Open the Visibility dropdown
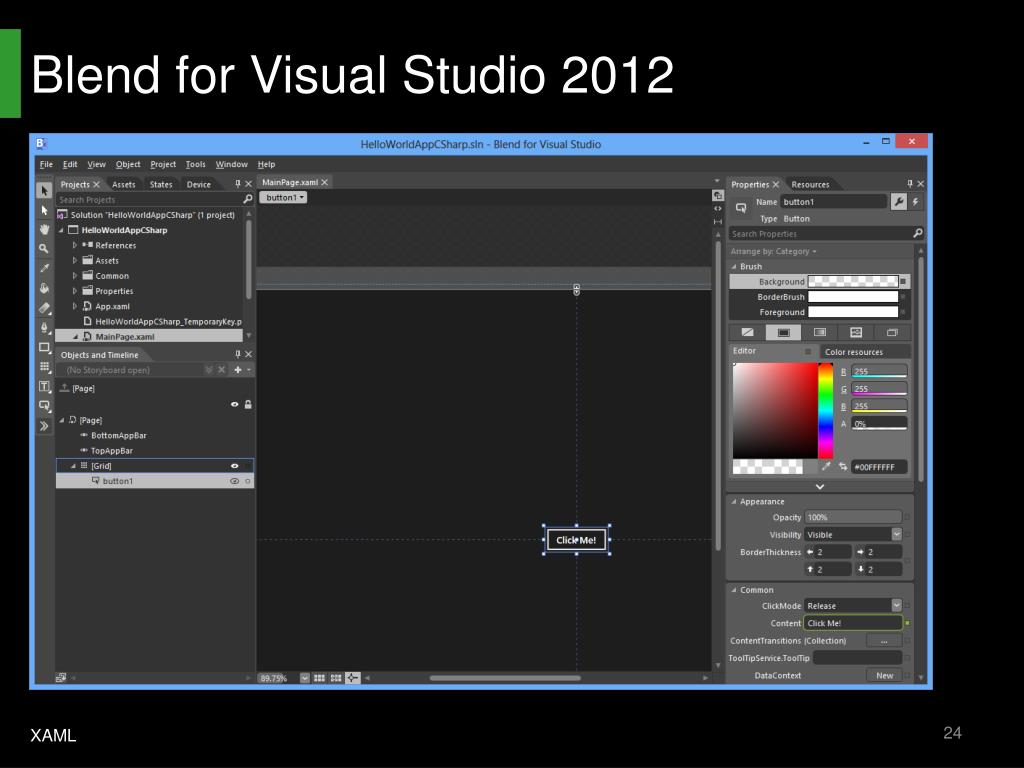This screenshot has height=768, width=1024. (x=897, y=534)
